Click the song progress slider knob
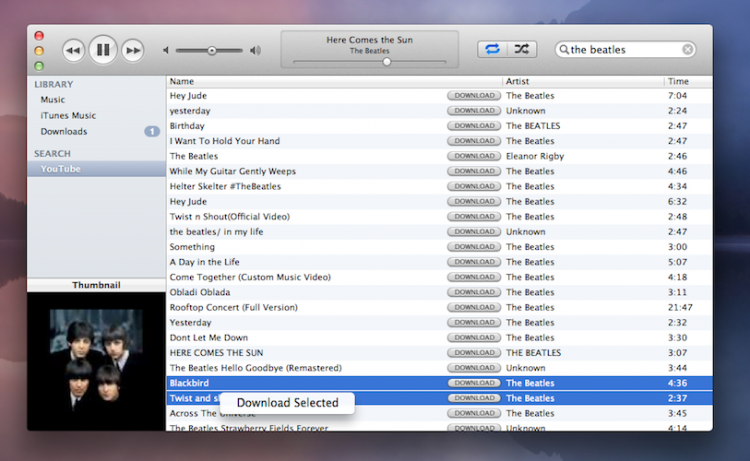This screenshot has height=461, width=750. click(386, 62)
